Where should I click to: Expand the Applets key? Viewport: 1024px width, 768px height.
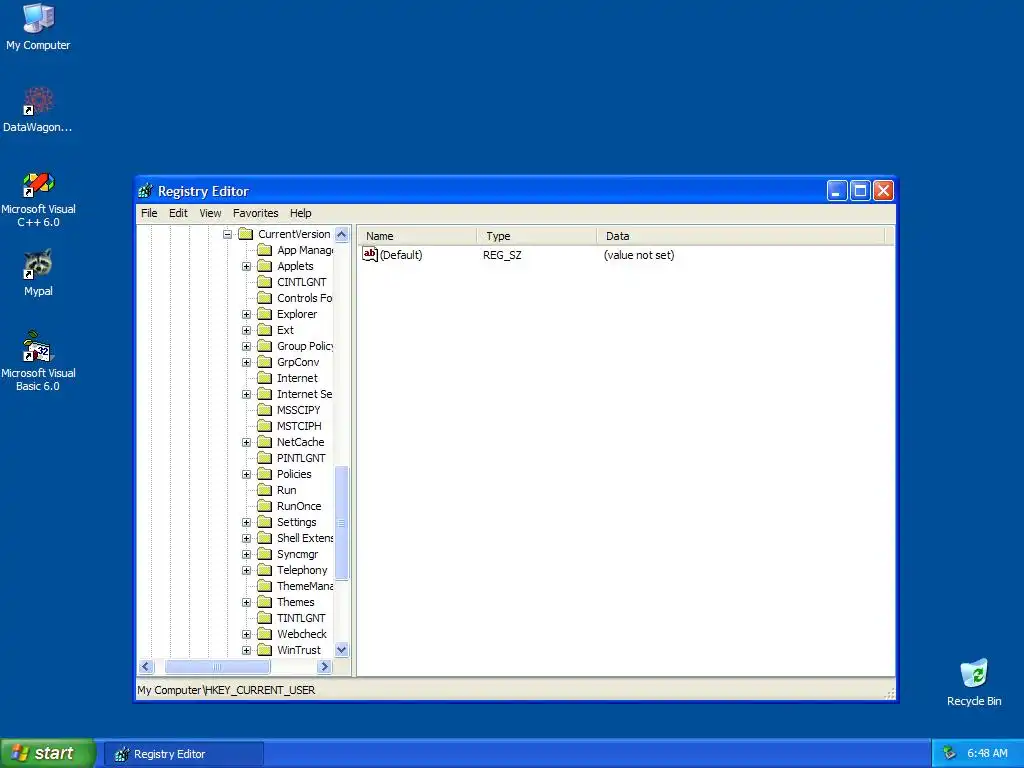tap(246, 266)
